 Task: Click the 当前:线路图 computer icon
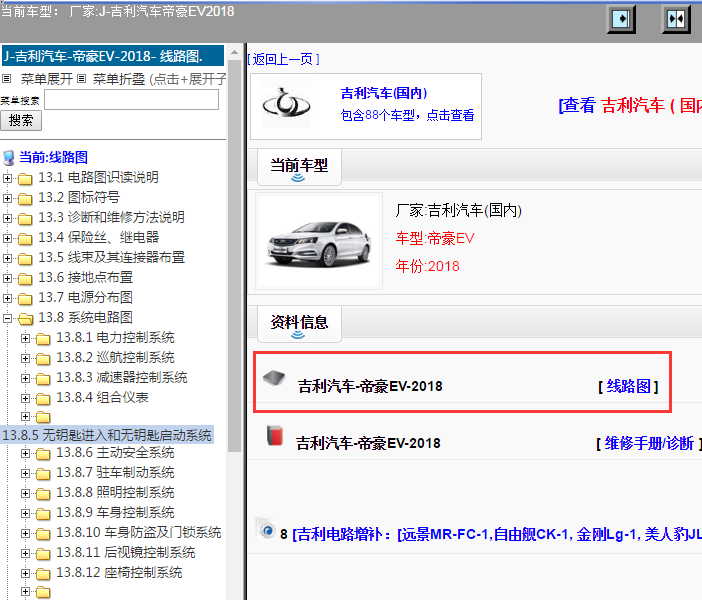tap(9, 158)
